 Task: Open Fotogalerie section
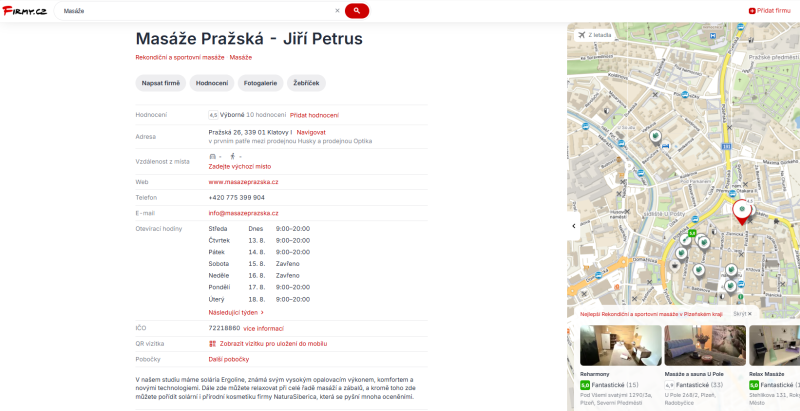tap(260, 83)
